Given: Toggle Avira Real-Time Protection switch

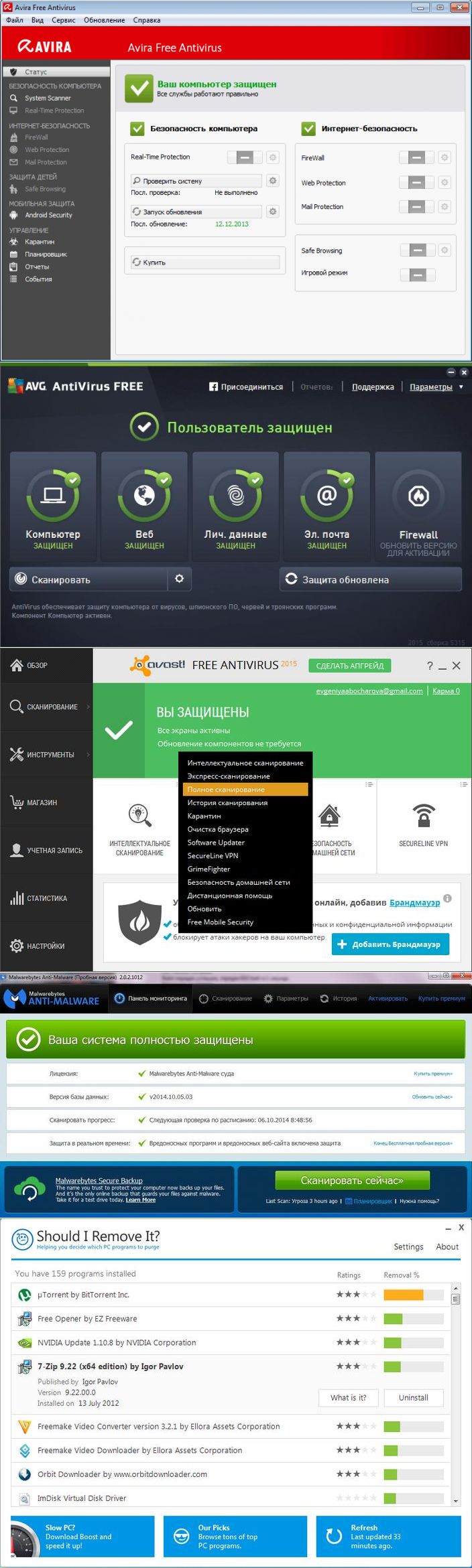Looking at the screenshot, I should coord(244,157).
